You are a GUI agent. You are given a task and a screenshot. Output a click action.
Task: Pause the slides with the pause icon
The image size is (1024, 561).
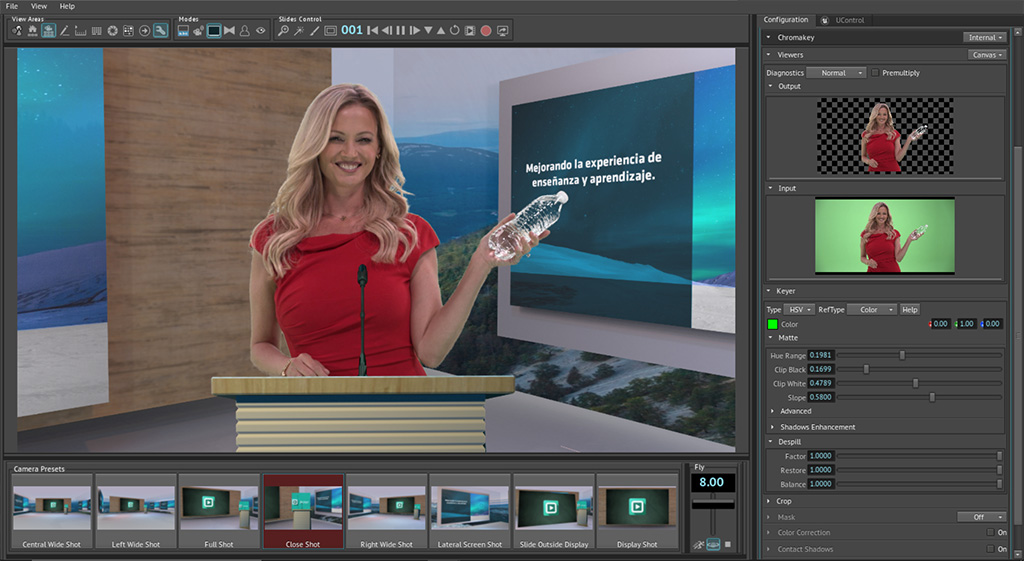point(401,31)
